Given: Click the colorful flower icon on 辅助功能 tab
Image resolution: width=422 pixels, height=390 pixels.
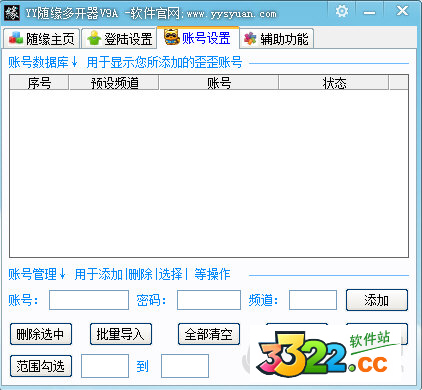Looking at the screenshot, I should [x=250, y=39].
